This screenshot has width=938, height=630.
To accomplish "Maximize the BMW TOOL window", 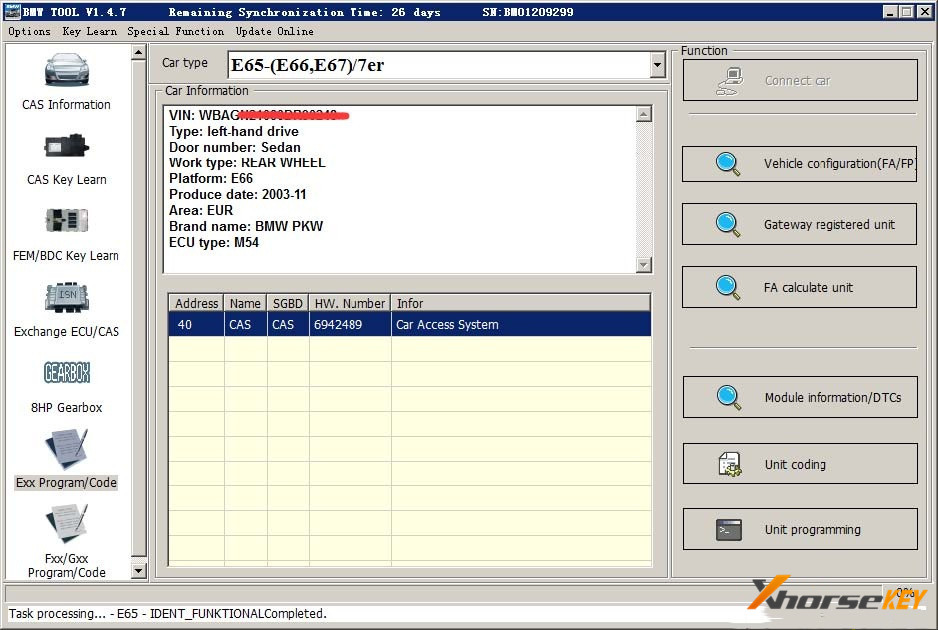I will point(906,11).
